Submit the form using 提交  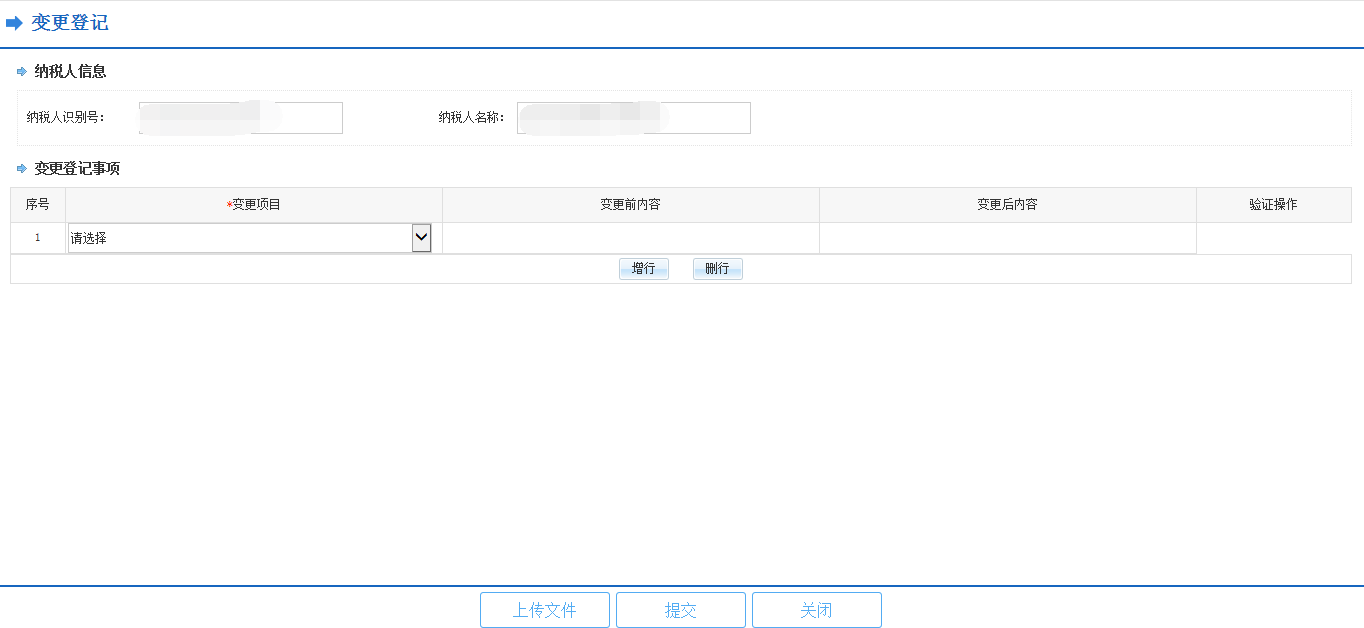tap(680, 609)
